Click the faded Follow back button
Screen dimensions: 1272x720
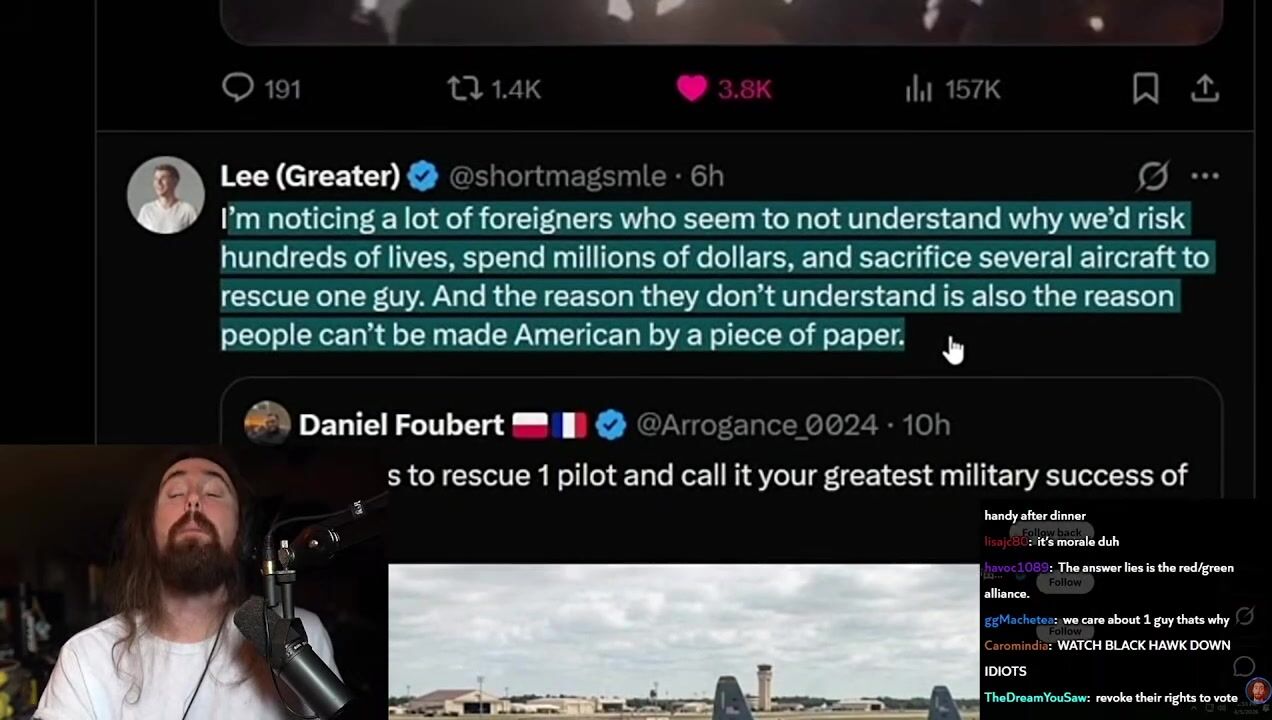tap(1052, 533)
